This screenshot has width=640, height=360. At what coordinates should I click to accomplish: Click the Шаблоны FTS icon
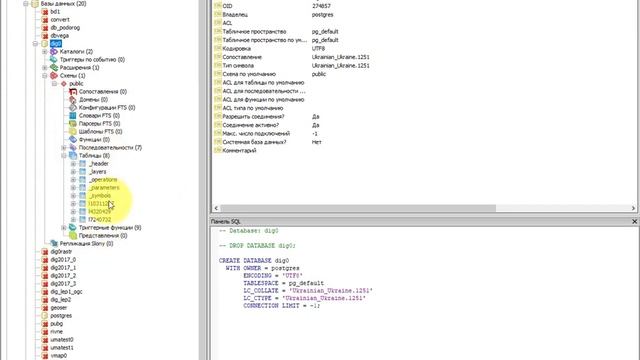pyautogui.click(x=73, y=132)
